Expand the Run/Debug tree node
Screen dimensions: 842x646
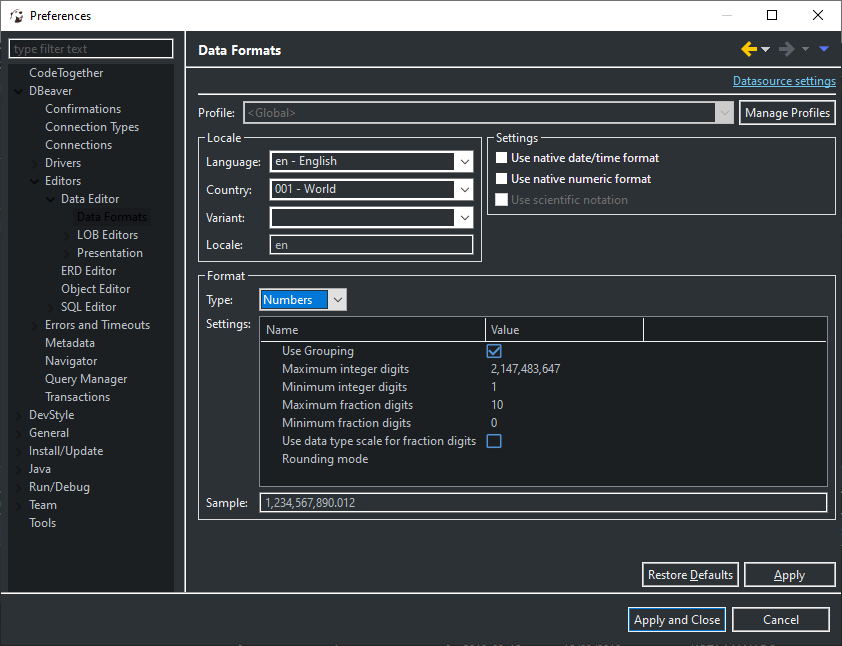pyautogui.click(x=19, y=488)
